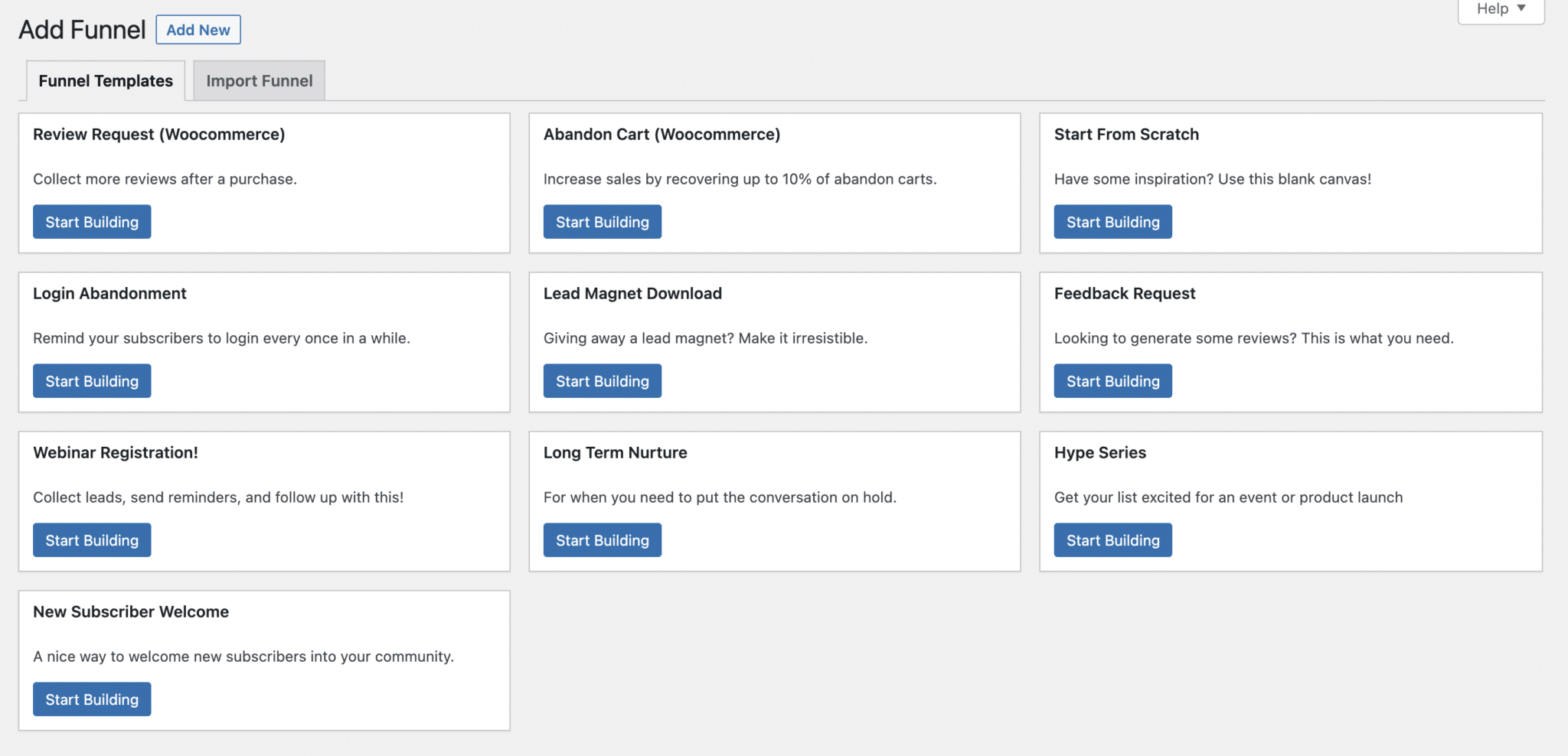Click Start Building for Feedback Request

point(1112,380)
